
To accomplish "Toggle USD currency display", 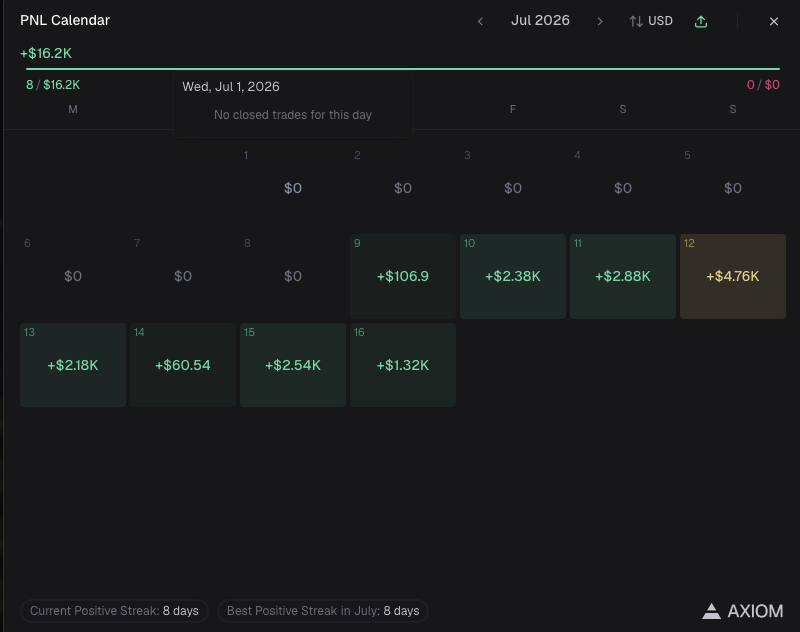I will [x=651, y=21].
